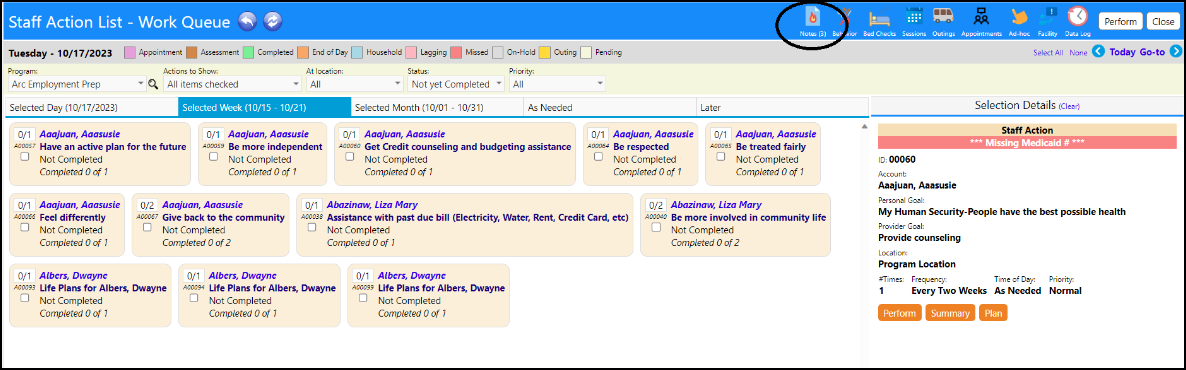Open the Outings bus icon
Image resolution: width=1186 pixels, height=370 pixels.
(942, 17)
